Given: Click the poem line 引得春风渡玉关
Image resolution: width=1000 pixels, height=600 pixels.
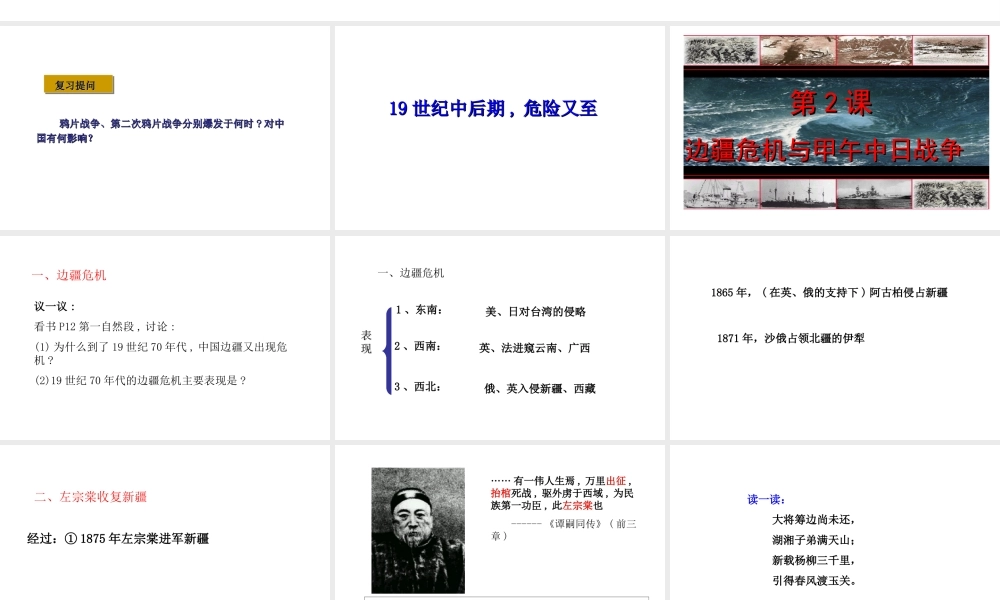Looking at the screenshot, I should tap(814, 580).
